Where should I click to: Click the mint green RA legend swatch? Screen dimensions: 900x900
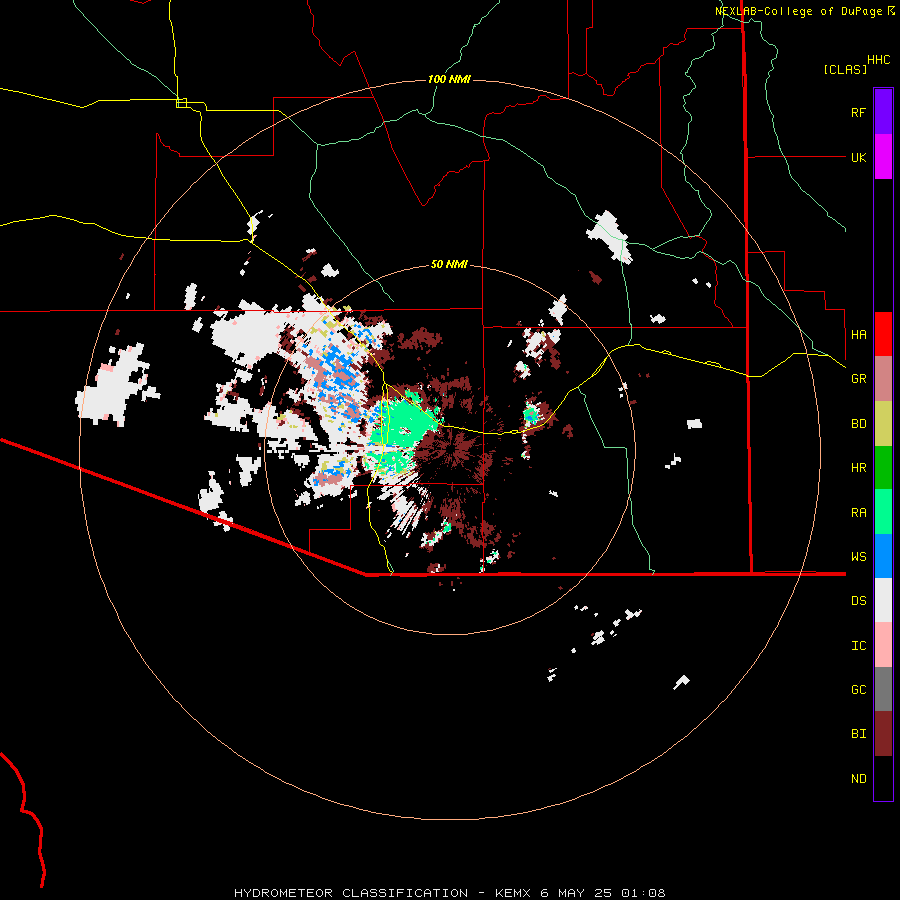click(x=883, y=512)
